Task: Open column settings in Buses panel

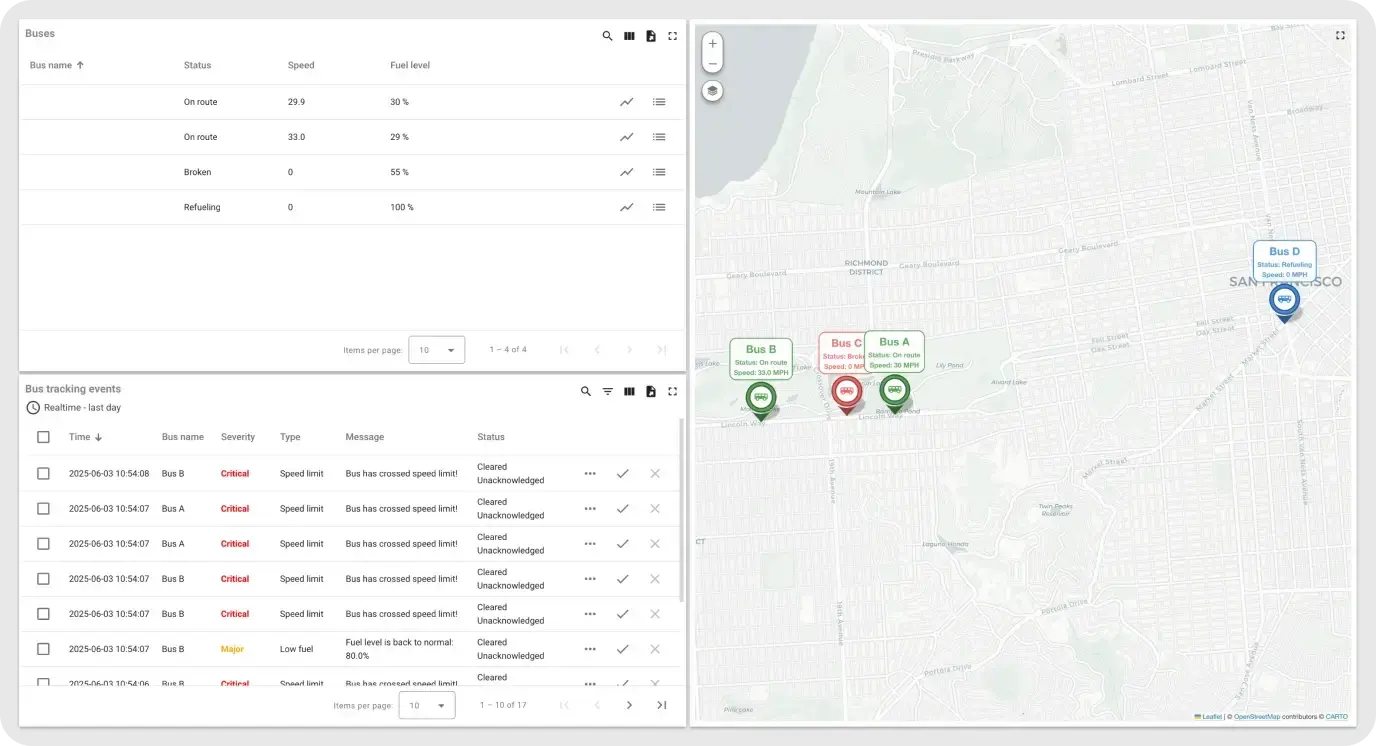Action: pos(629,36)
